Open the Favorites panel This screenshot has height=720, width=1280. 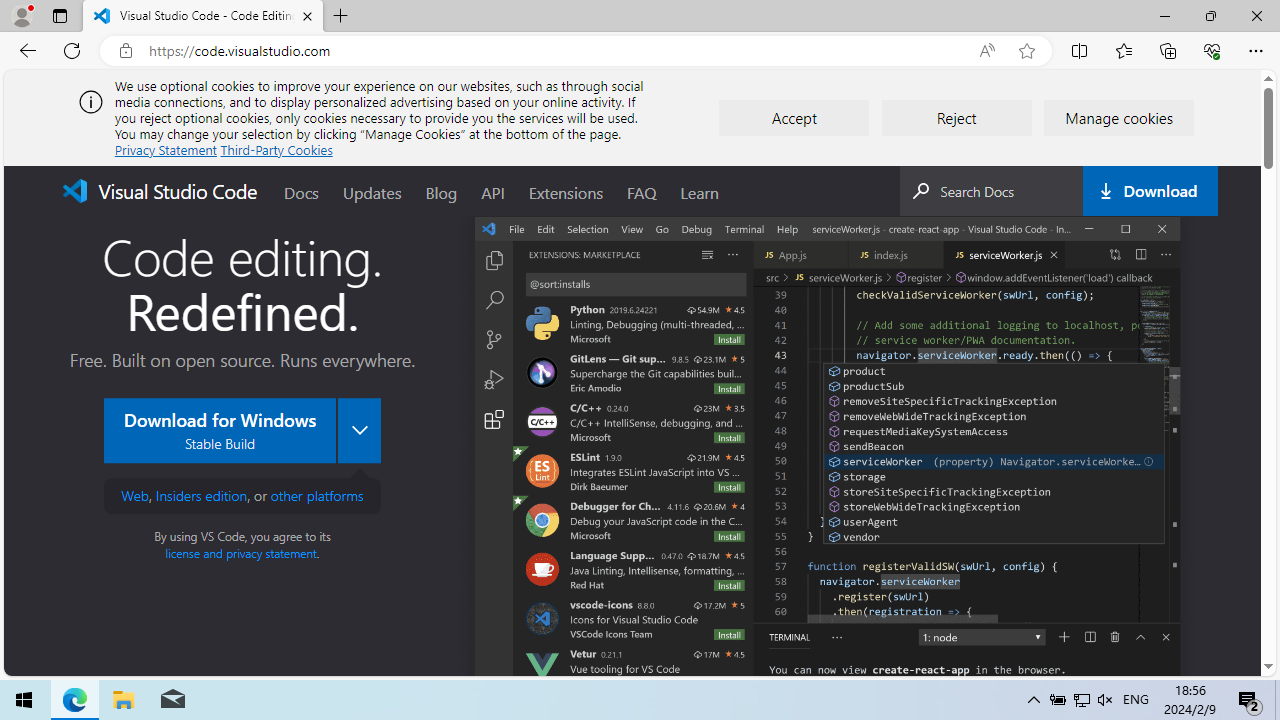tap(1123, 51)
